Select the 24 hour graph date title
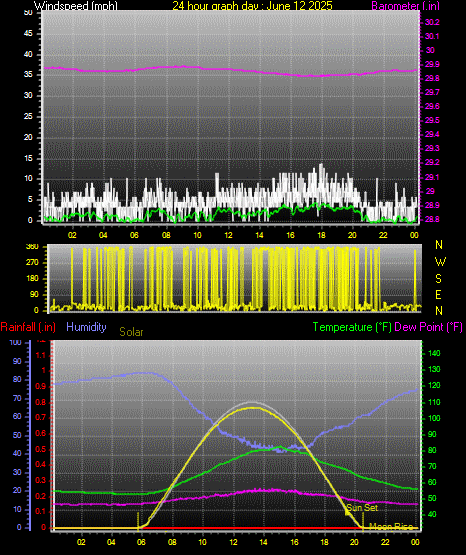The height and width of the screenshot is (555, 466). [x=252, y=5]
